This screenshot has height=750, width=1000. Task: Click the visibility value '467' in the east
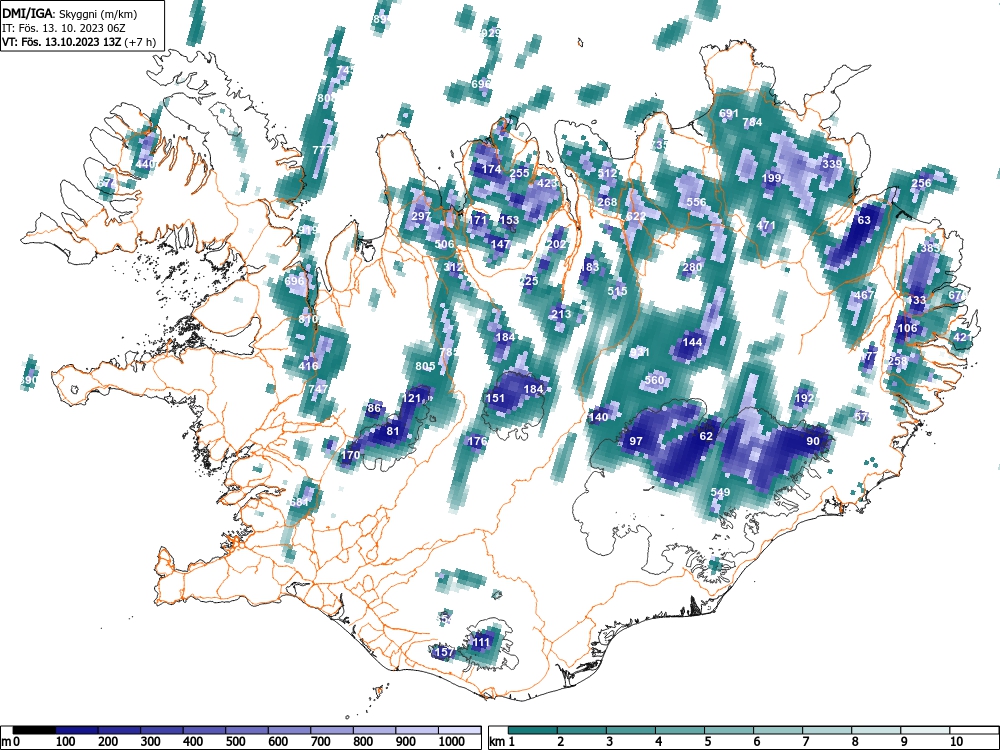tap(864, 295)
